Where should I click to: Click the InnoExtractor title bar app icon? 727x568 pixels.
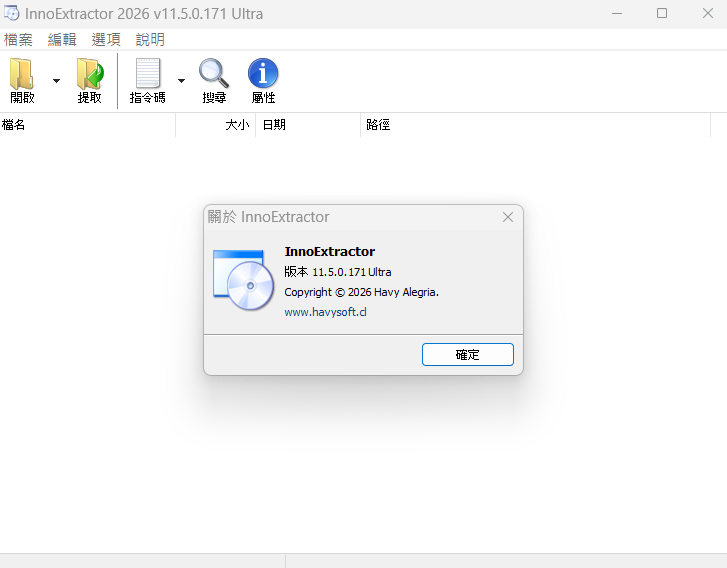[11, 14]
